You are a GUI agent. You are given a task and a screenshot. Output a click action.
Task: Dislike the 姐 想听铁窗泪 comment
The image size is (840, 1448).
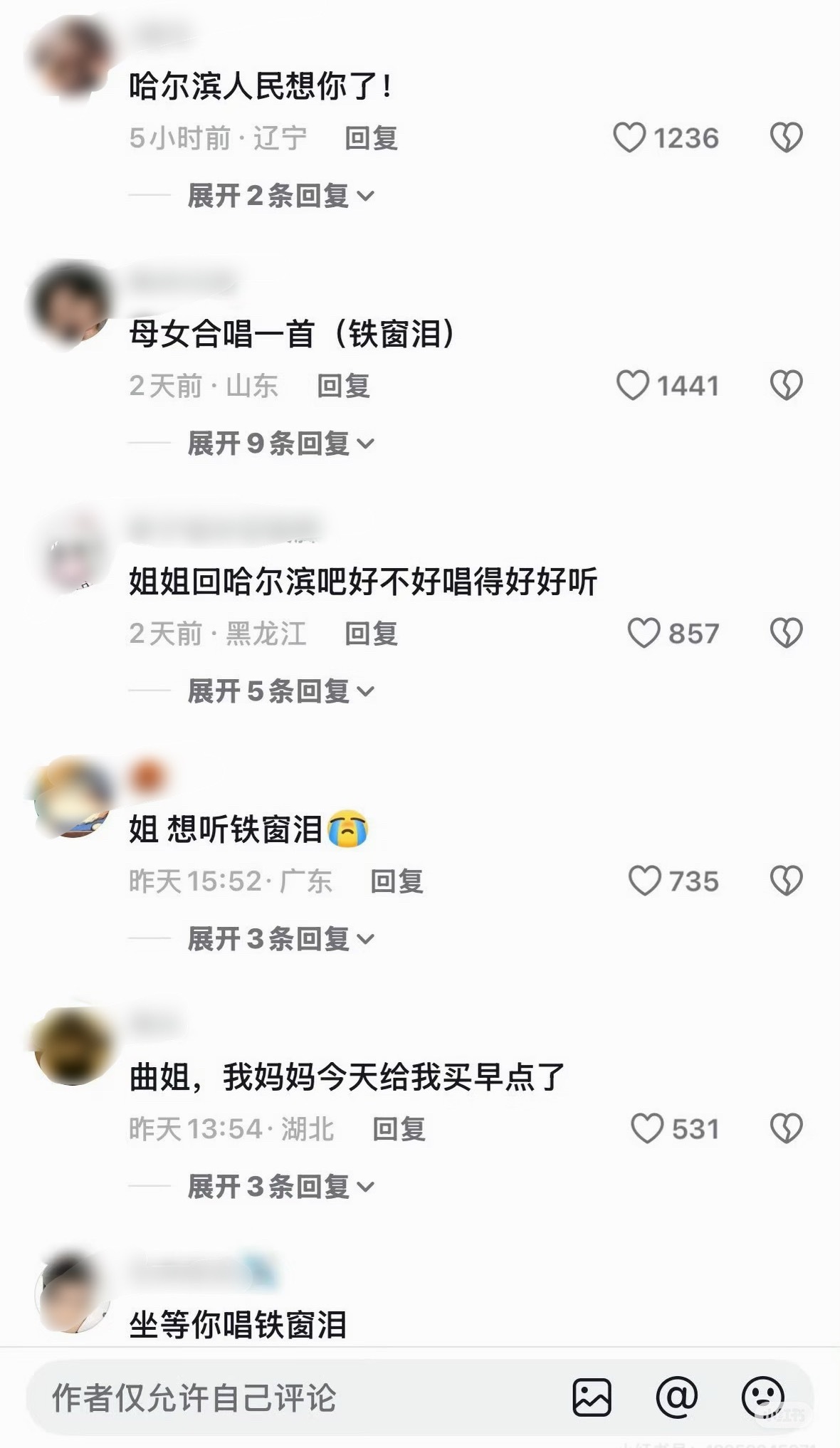(x=787, y=881)
